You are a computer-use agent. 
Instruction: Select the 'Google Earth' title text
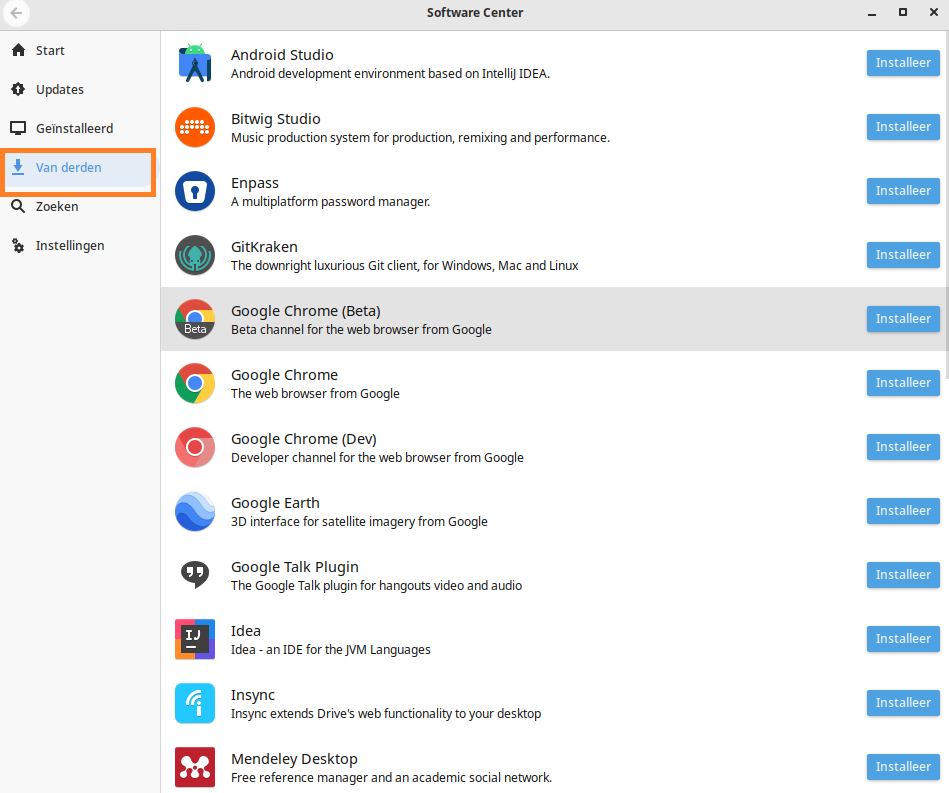pos(275,503)
